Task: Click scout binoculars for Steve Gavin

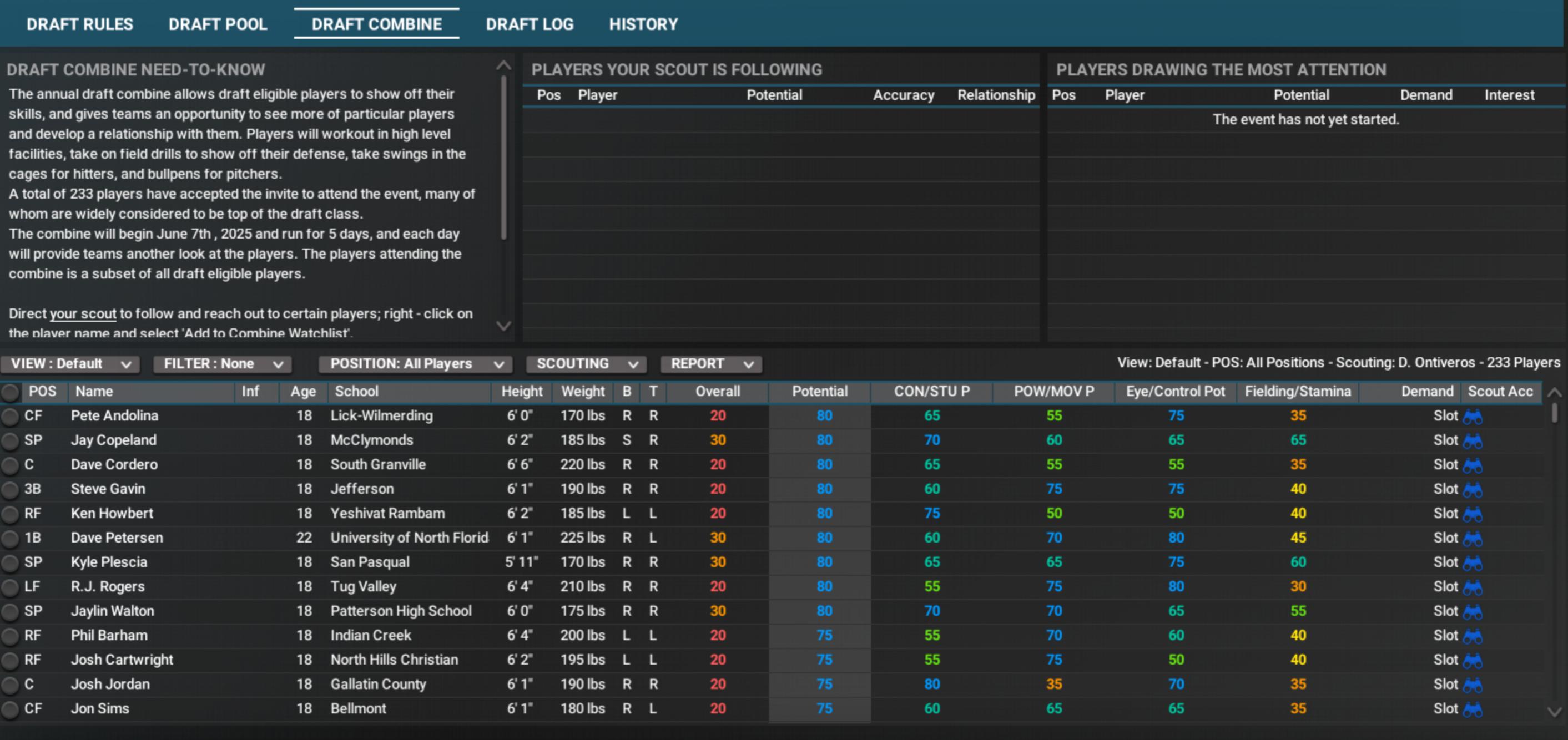Action: (1472, 490)
